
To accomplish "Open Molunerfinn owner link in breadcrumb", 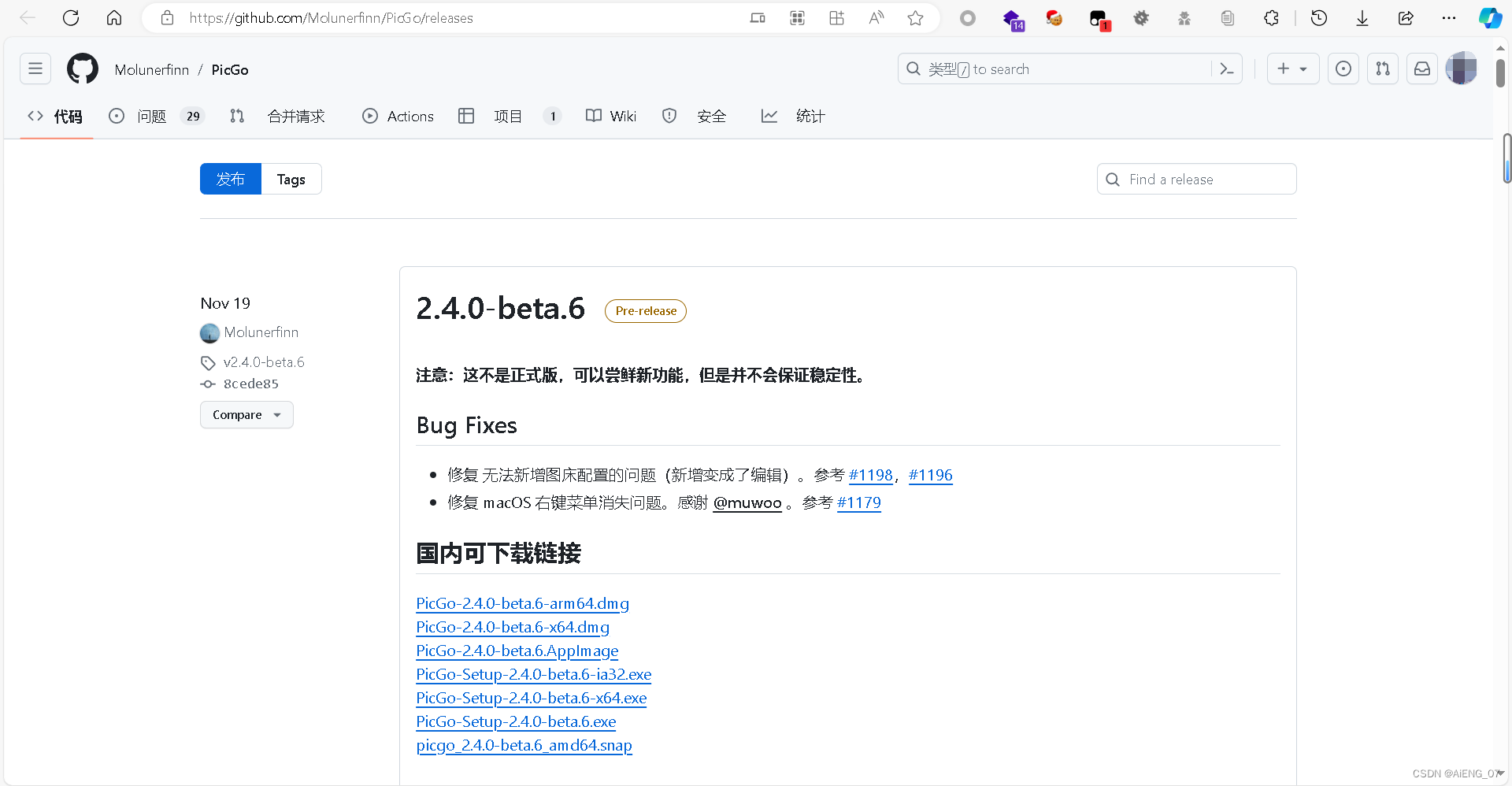I will tap(152, 69).
